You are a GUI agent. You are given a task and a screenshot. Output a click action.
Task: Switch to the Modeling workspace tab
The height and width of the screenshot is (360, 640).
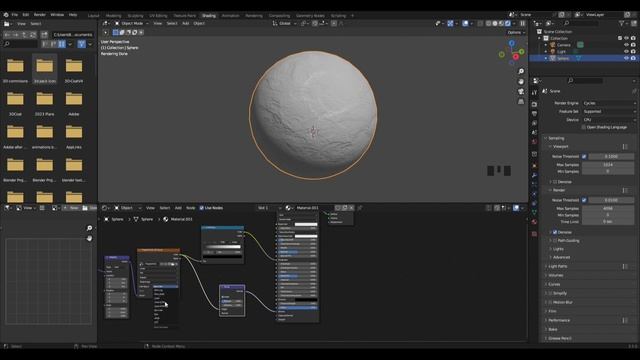[113, 16]
